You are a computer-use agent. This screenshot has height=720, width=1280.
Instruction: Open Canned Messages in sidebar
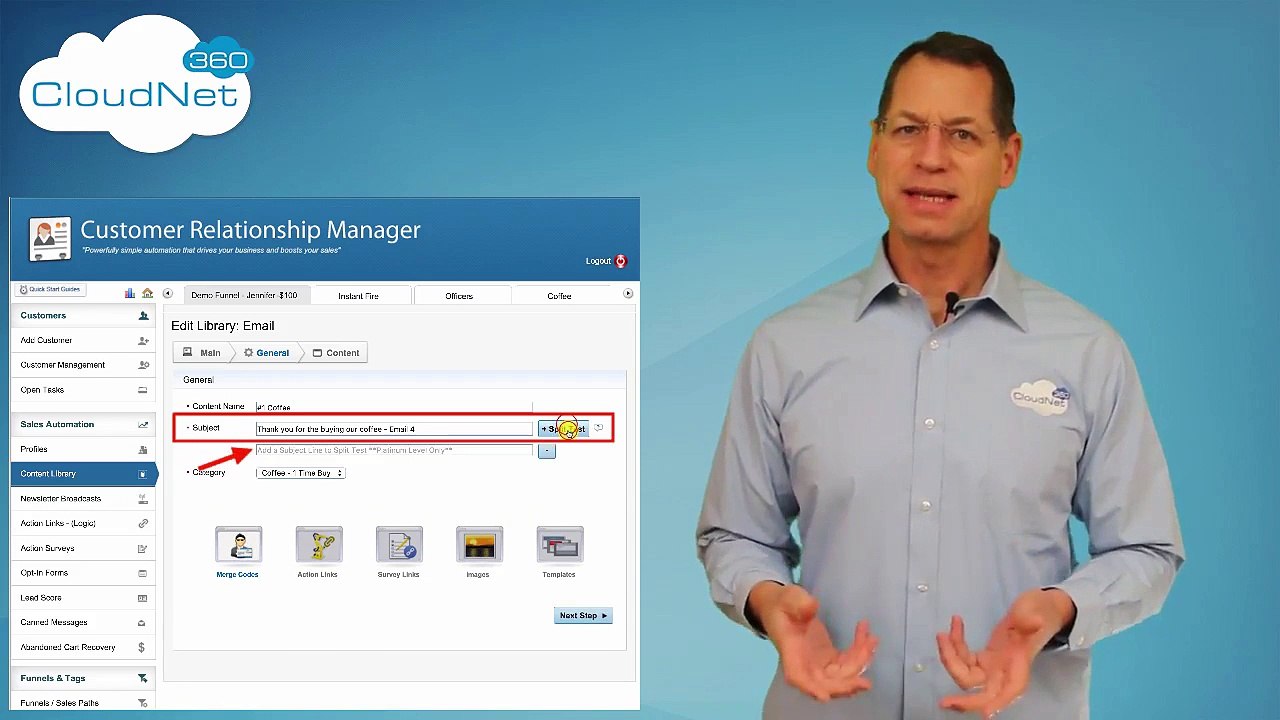(x=54, y=623)
